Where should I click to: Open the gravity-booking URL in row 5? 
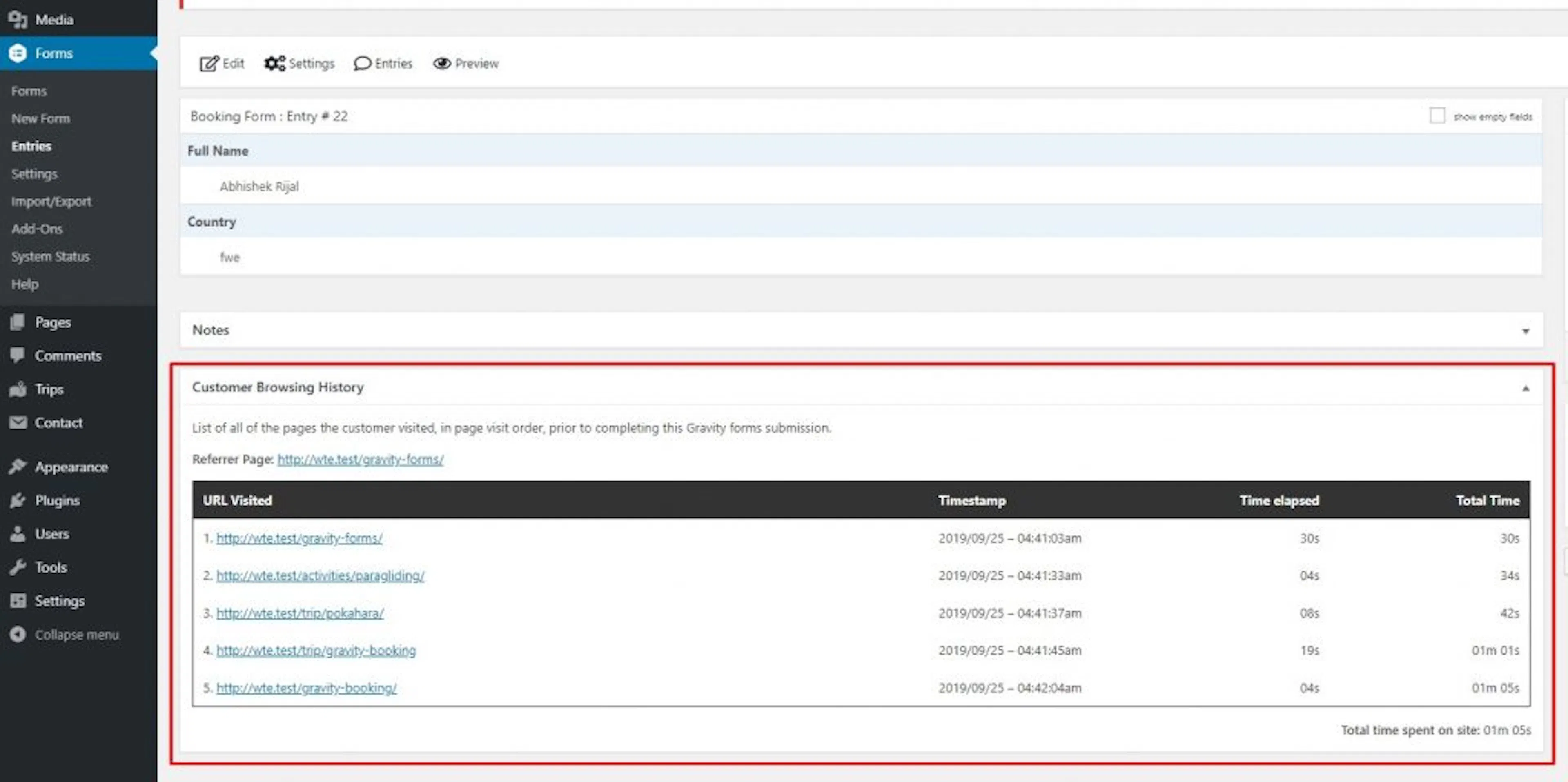[x=307, y=688]
